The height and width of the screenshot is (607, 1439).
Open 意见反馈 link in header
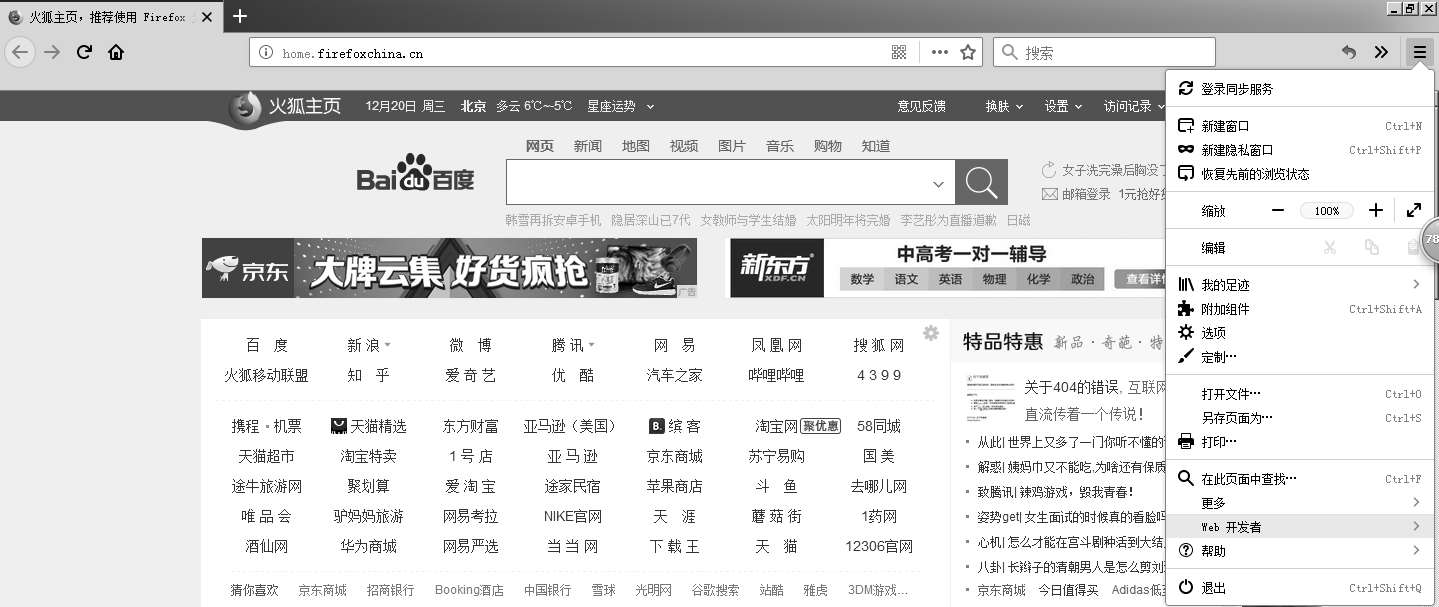921,106
